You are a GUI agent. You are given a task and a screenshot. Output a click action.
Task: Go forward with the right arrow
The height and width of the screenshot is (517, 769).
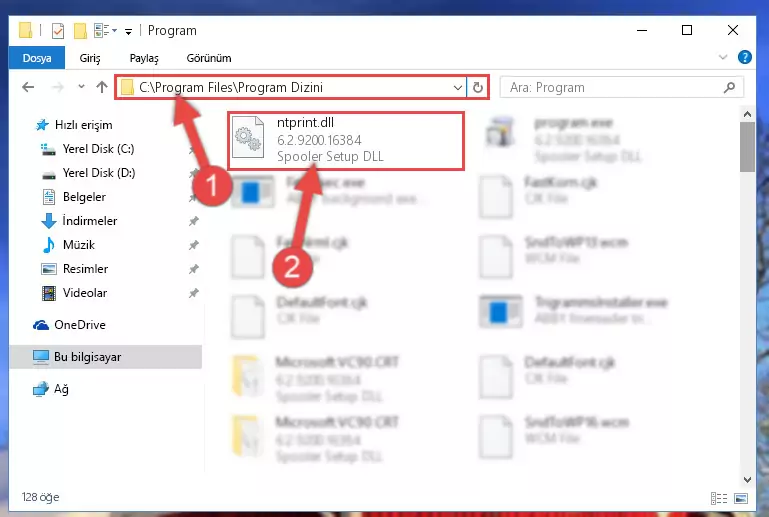coord(58,87)
